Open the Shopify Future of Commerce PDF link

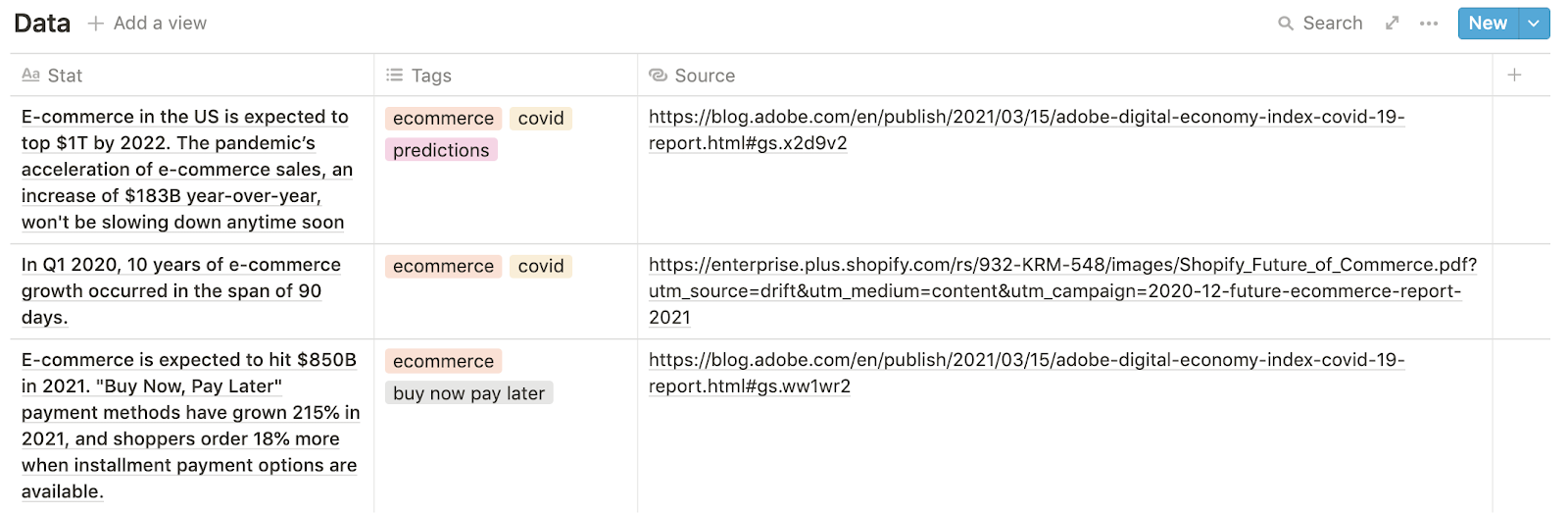tap(1061, 265)
